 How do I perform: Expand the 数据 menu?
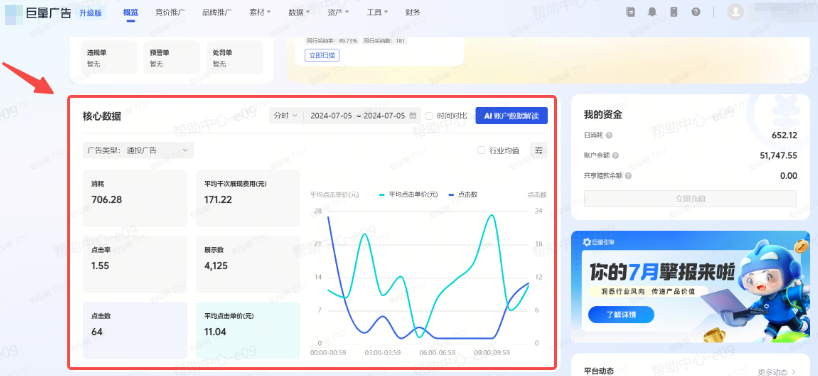(x=298, y=12)
